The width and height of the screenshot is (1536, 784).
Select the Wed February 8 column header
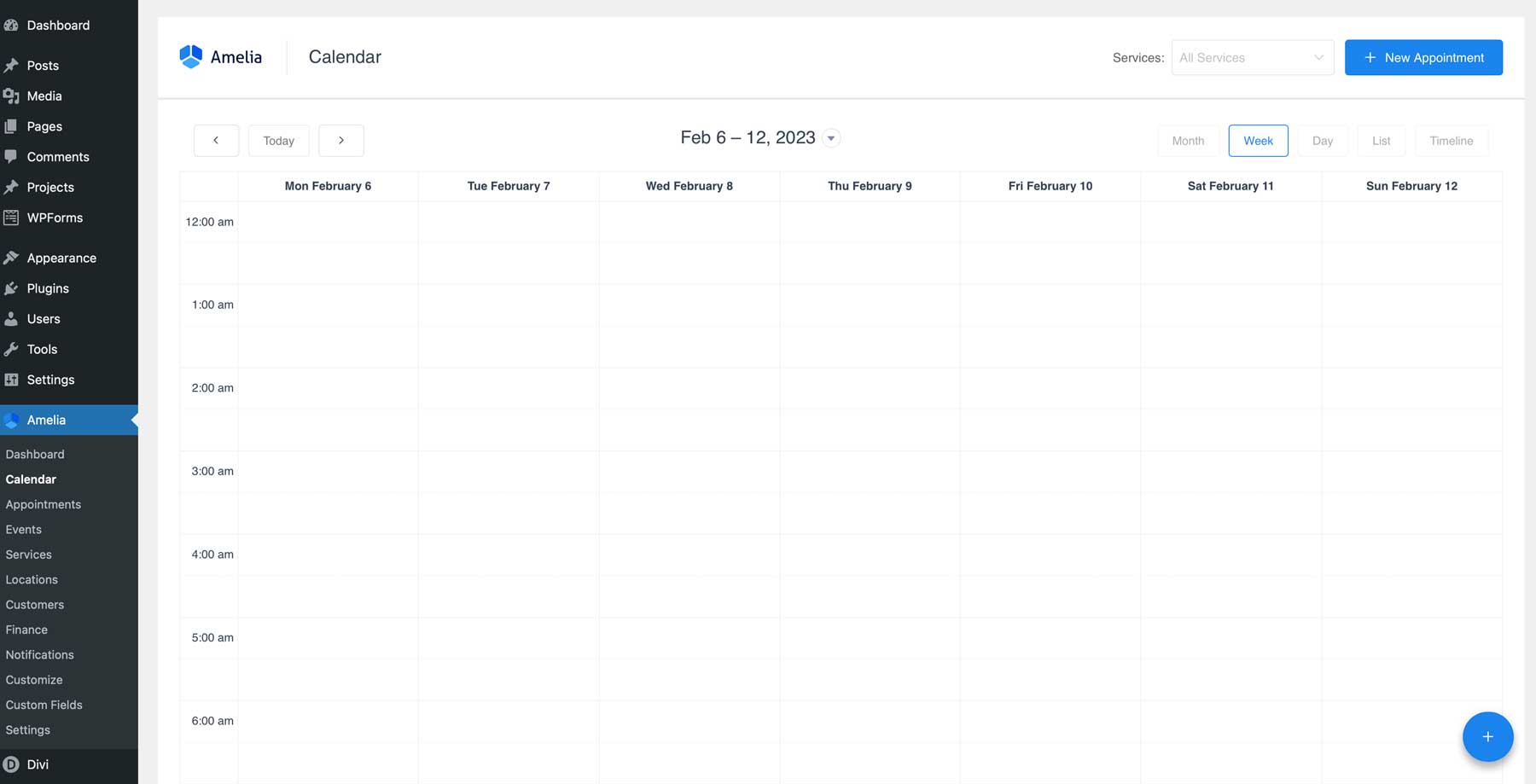click(689, 185)
